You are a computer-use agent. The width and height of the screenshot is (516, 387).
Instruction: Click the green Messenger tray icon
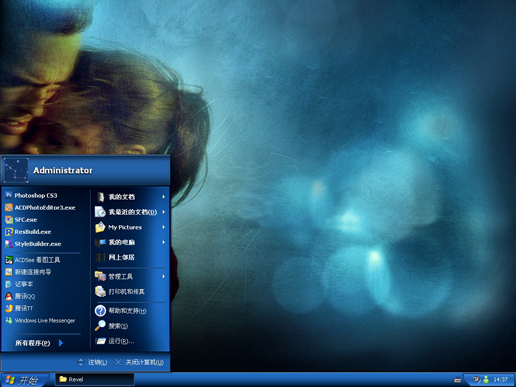486,379
